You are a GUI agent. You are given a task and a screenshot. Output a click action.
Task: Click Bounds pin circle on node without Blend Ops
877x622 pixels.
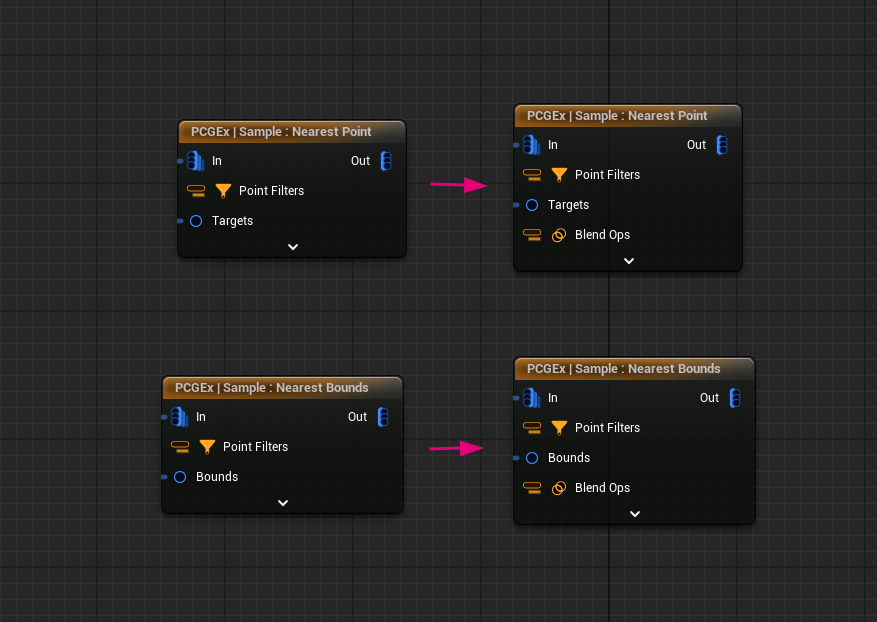point(180,477)
